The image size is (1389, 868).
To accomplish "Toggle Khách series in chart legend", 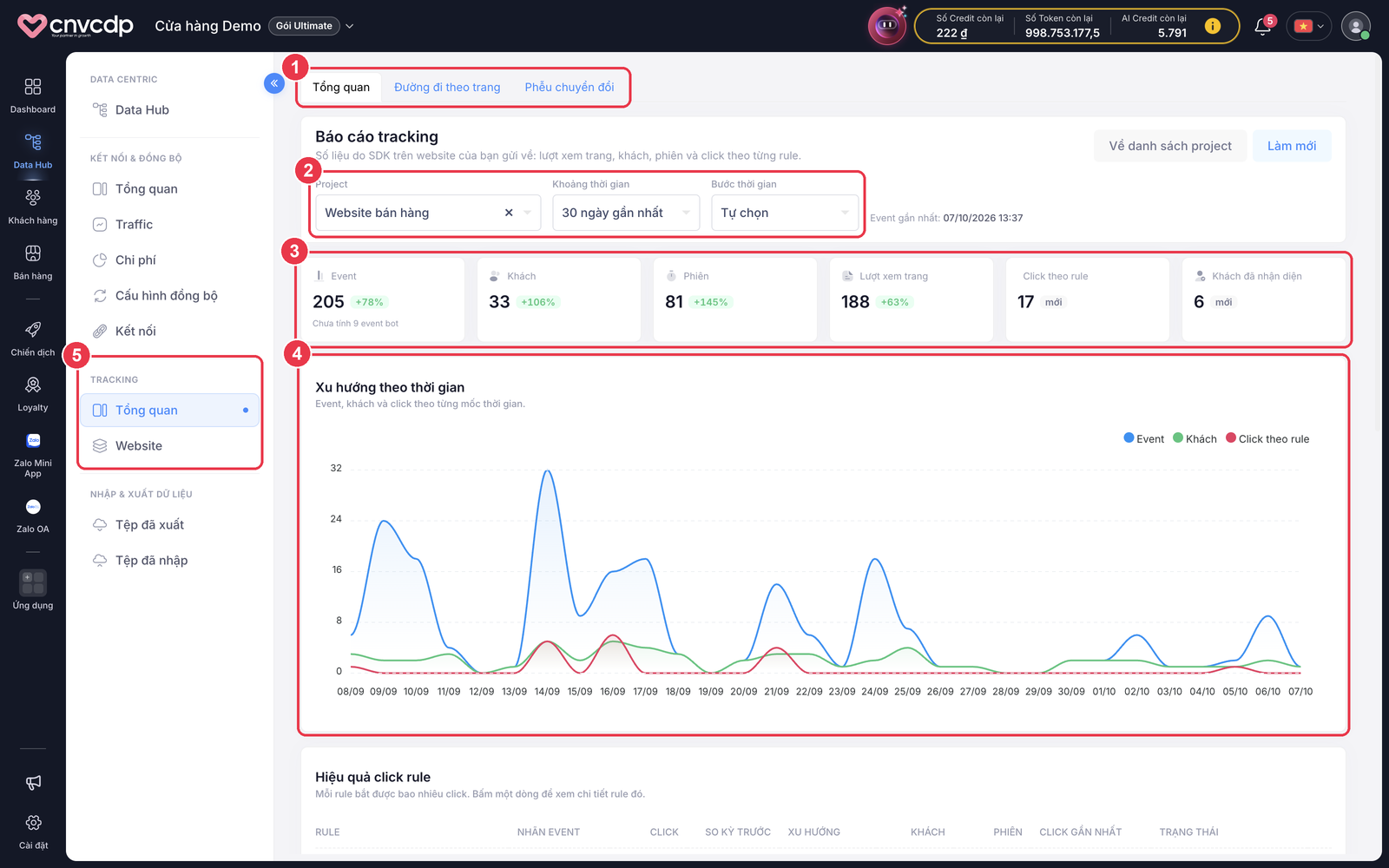I will pos(1195,438).
